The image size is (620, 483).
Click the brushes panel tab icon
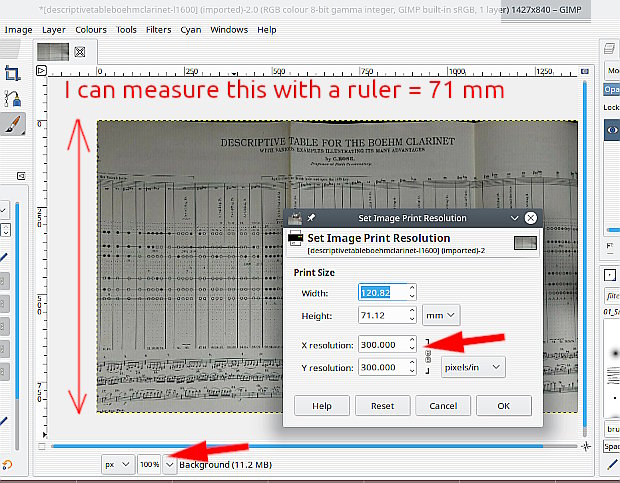point(610,275)
